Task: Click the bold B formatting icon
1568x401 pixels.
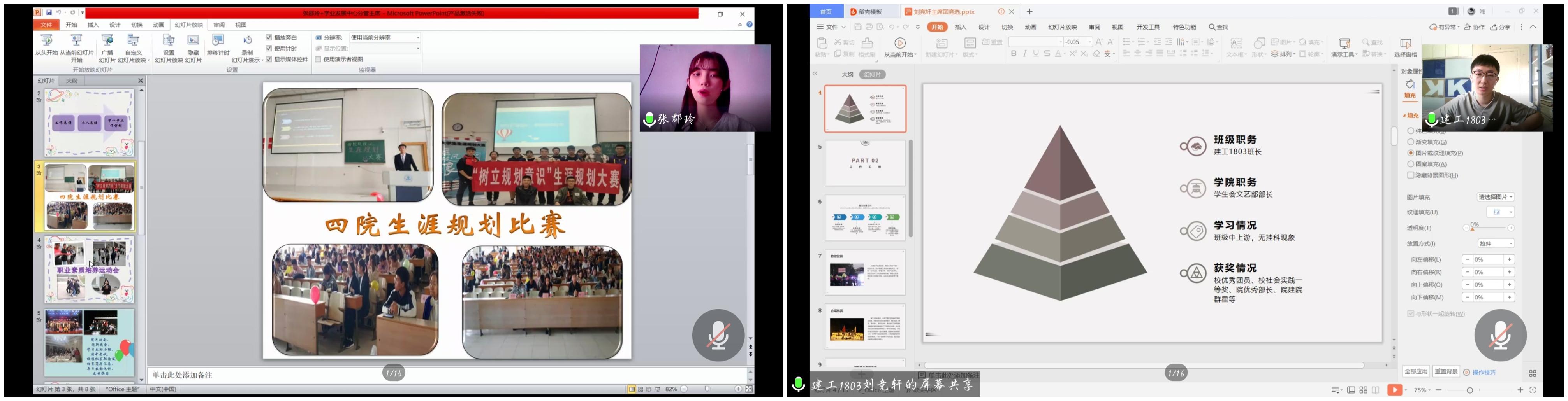Action: [x=1014, y=54]
